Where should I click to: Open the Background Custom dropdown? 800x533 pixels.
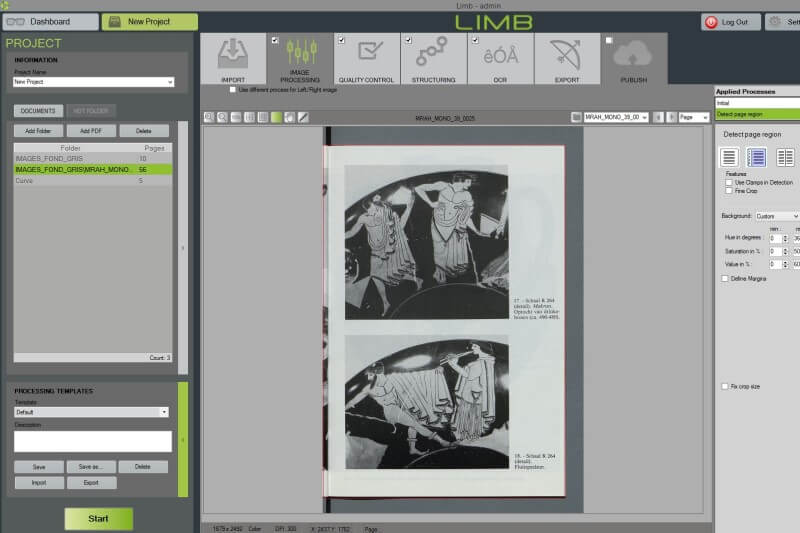pos(777,216)
